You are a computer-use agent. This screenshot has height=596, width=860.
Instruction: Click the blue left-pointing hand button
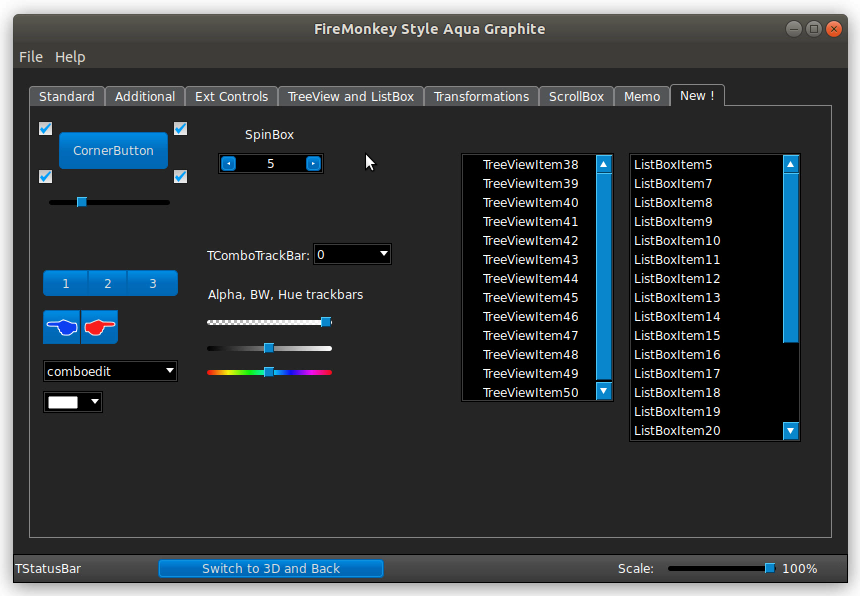61,327
